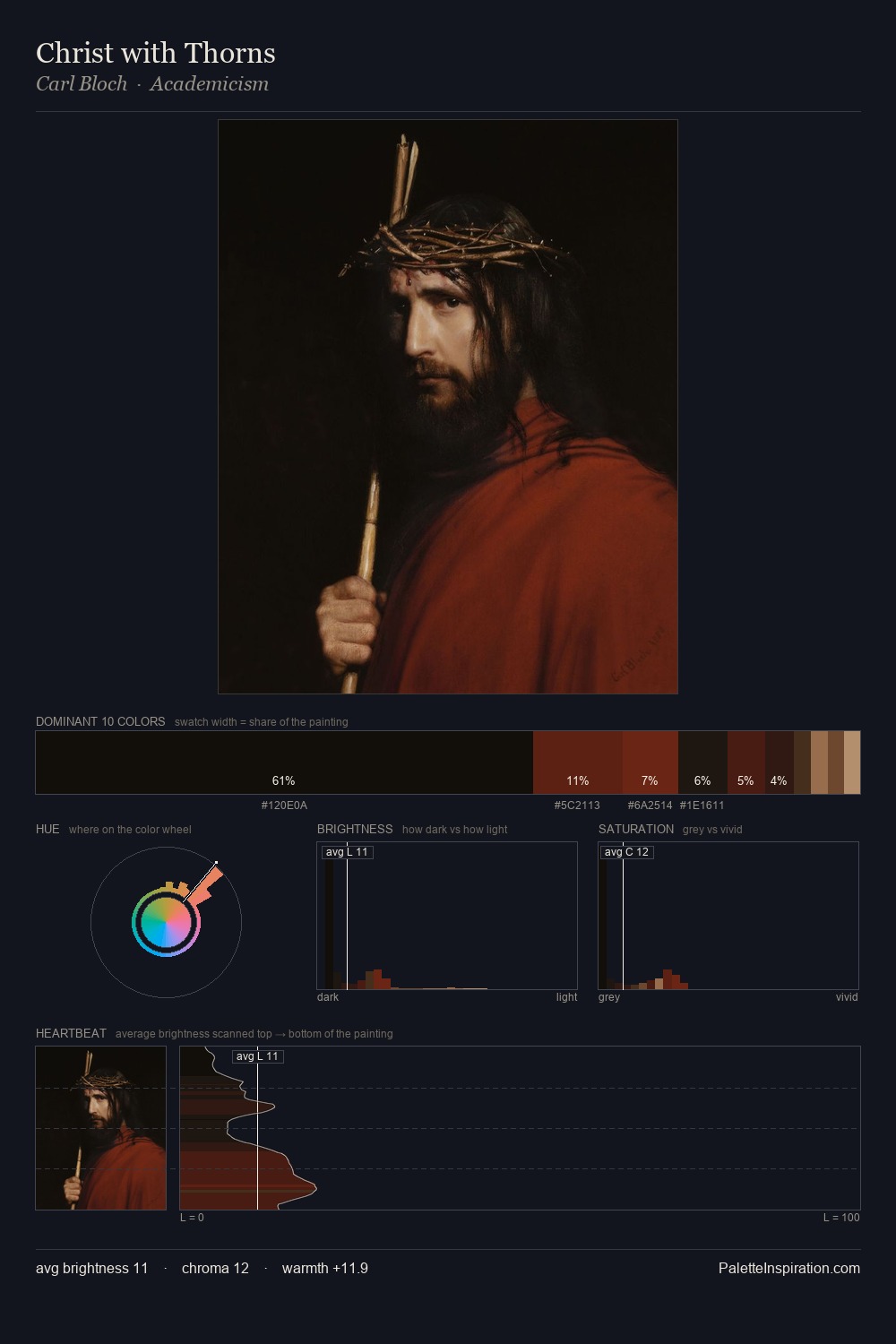Click the artist name Carl Bloch

82,84
